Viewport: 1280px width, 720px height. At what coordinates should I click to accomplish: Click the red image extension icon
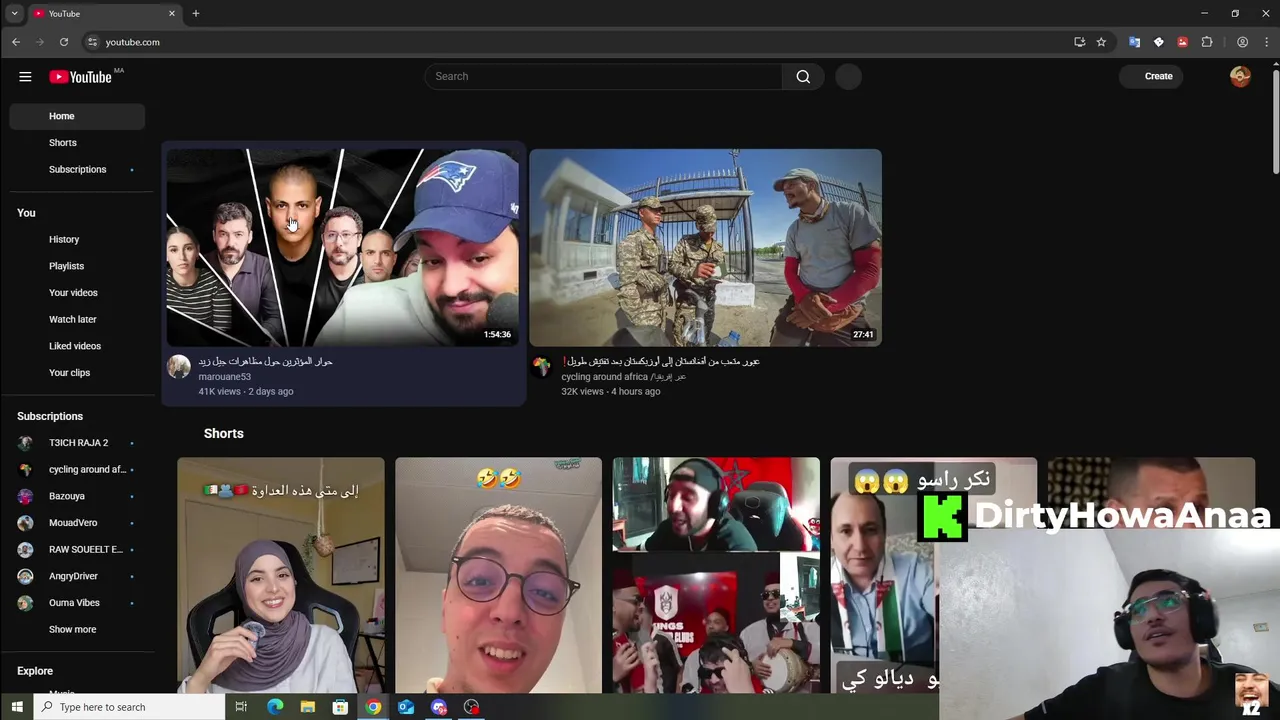[x=1182, y=42]
